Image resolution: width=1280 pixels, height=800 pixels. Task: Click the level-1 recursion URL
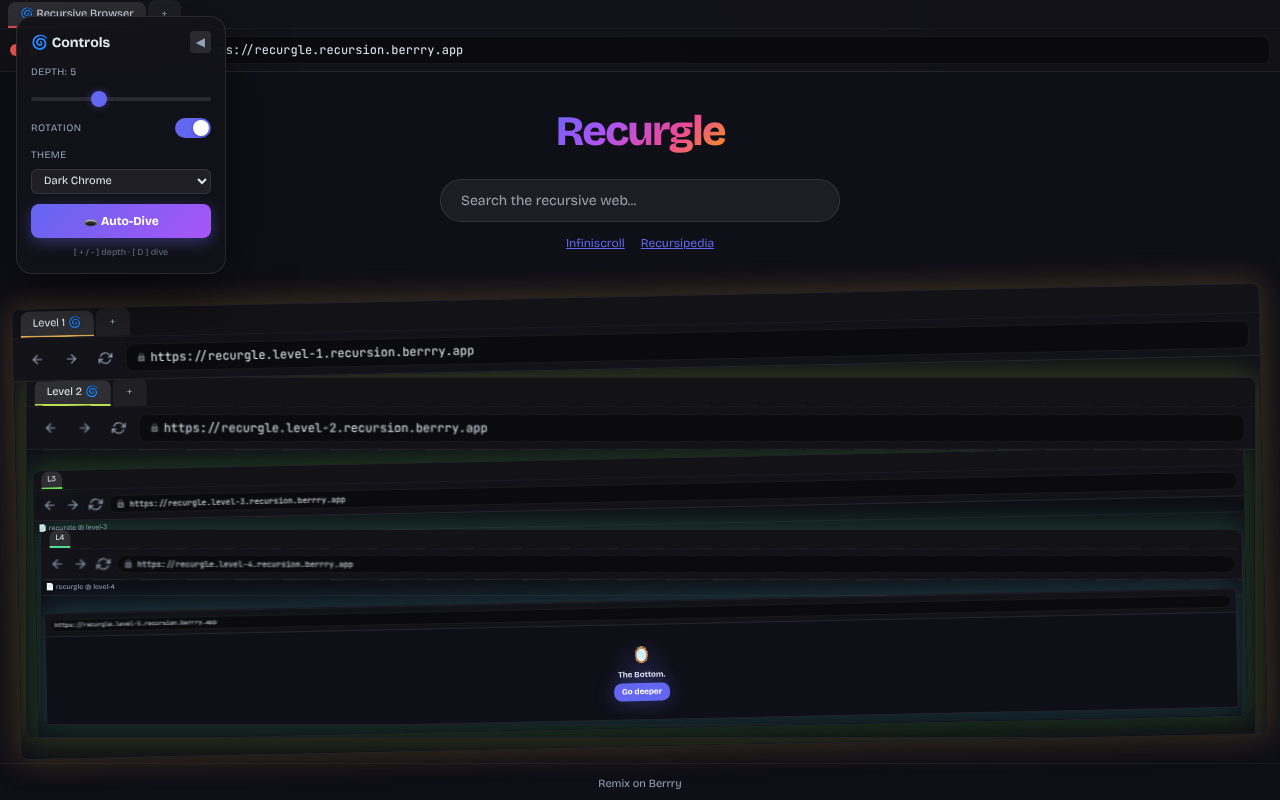point(312,354)
